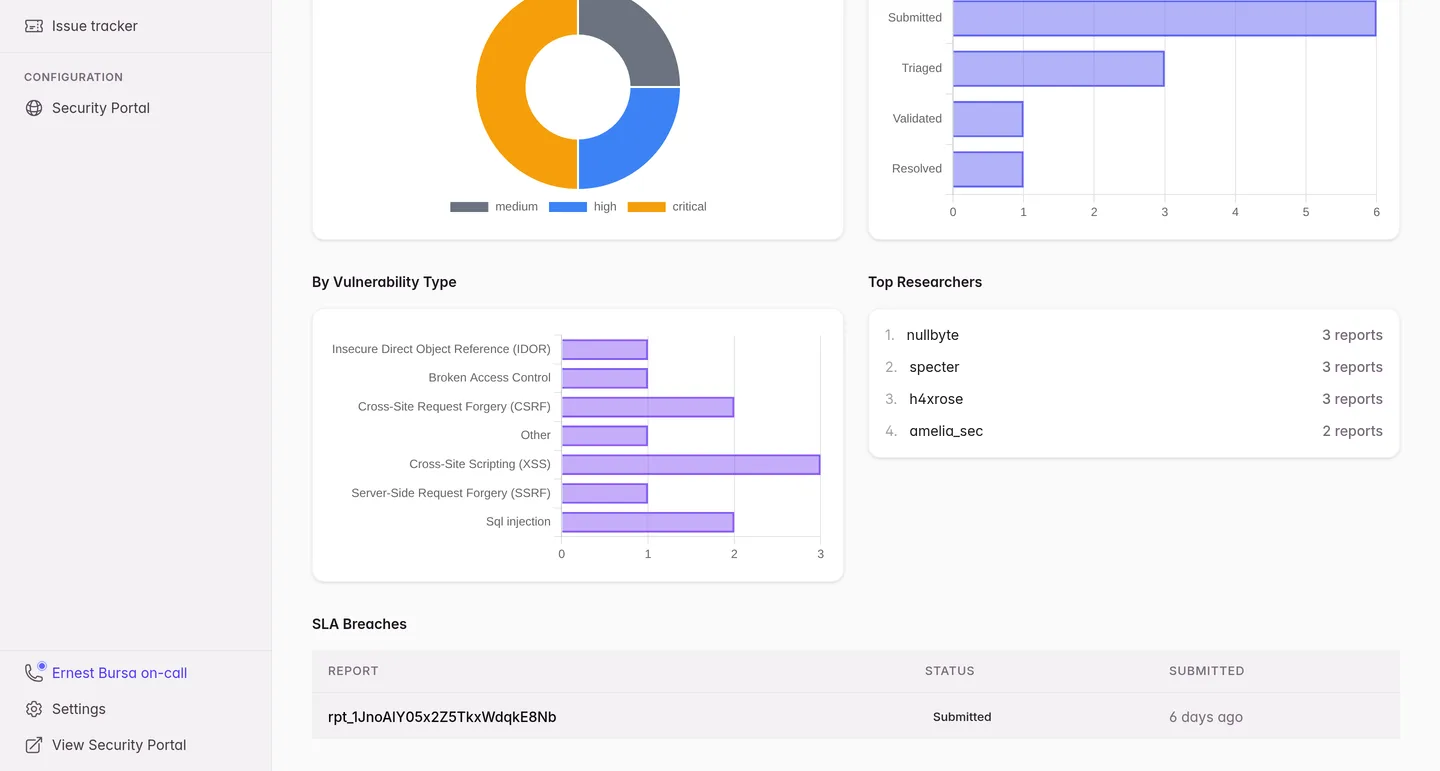
Task: Click the orange critical donut segment
Action: coord(500,88)
